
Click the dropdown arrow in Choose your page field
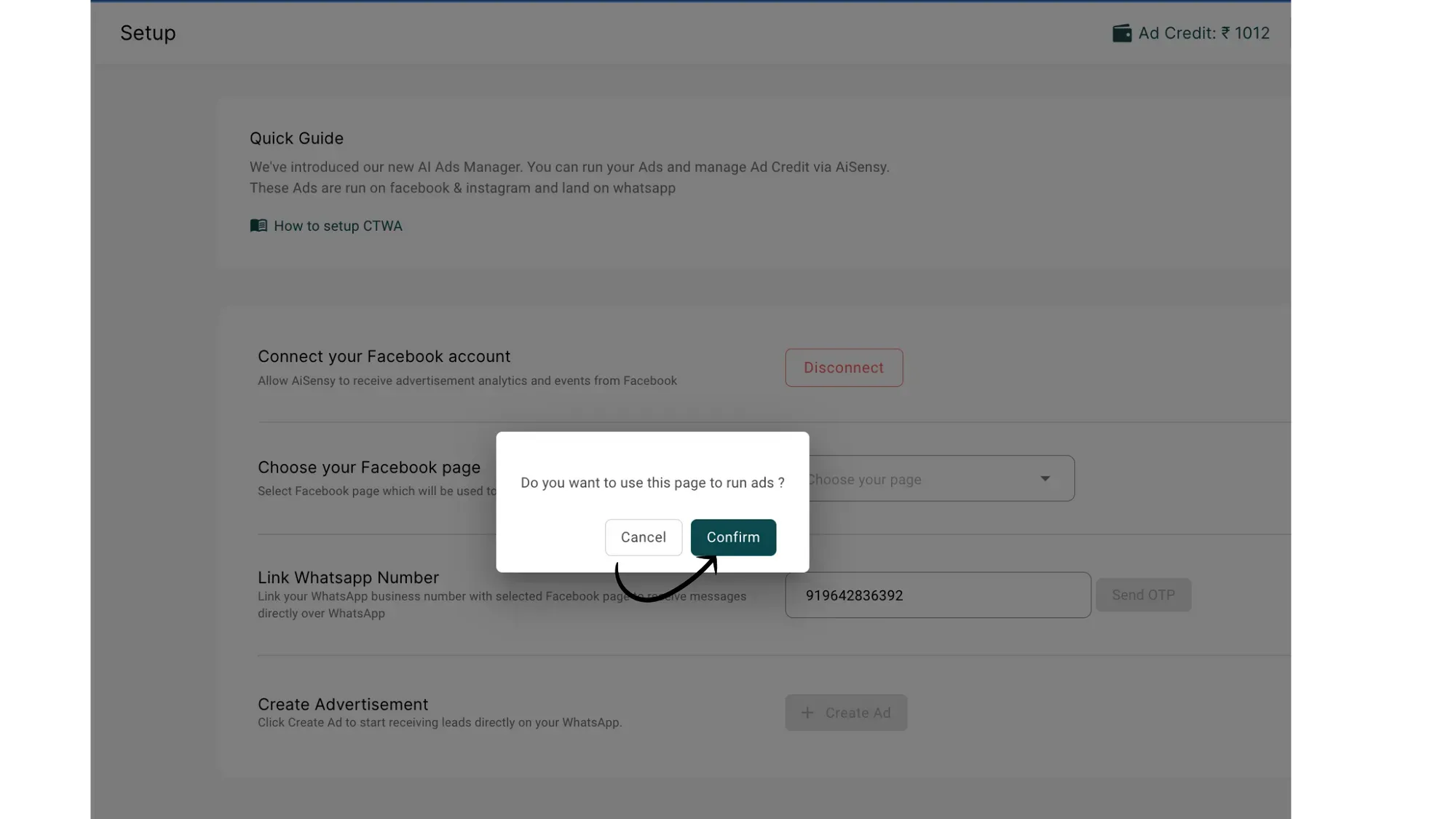click(x=1046, y=478)
